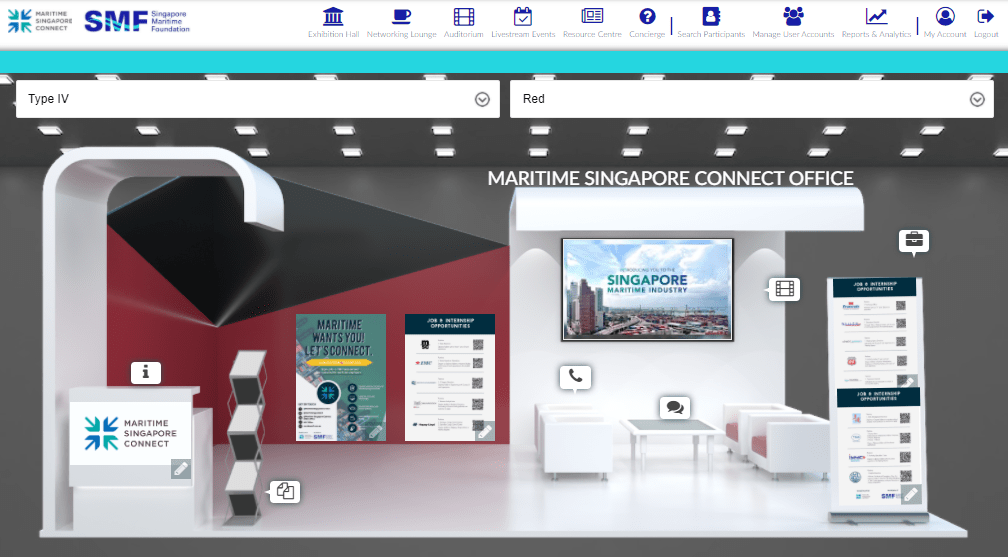Click the Maritime Singapore Connect desk logo

click(x=130, y=433)
